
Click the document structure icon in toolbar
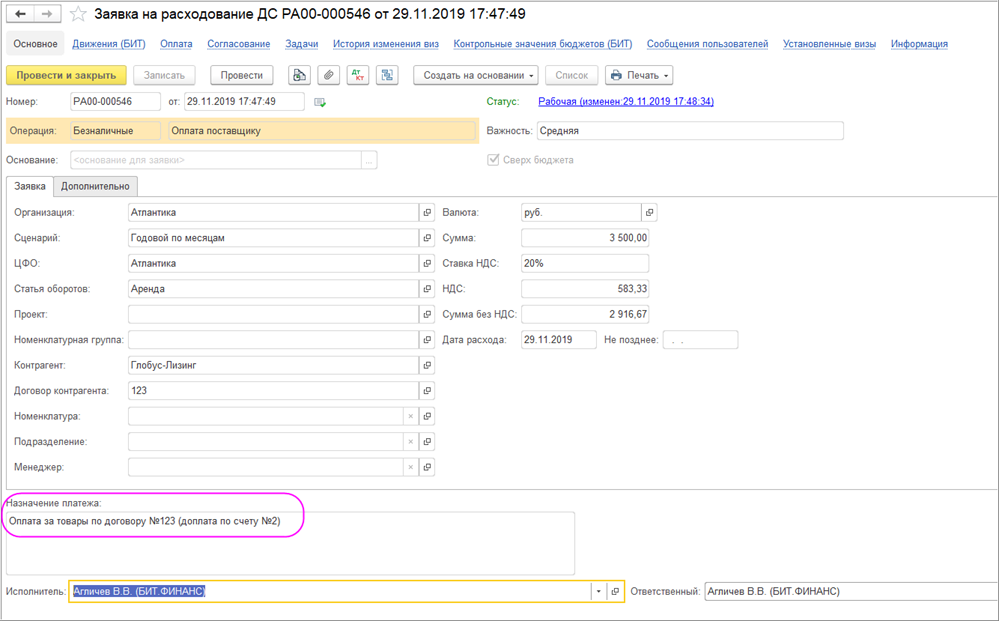point(387,75)
